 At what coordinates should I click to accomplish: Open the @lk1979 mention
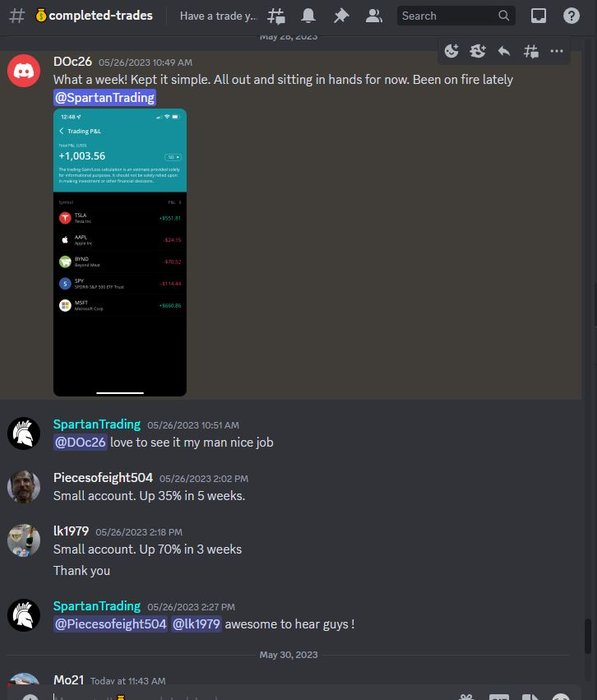(x=196, y=624)
